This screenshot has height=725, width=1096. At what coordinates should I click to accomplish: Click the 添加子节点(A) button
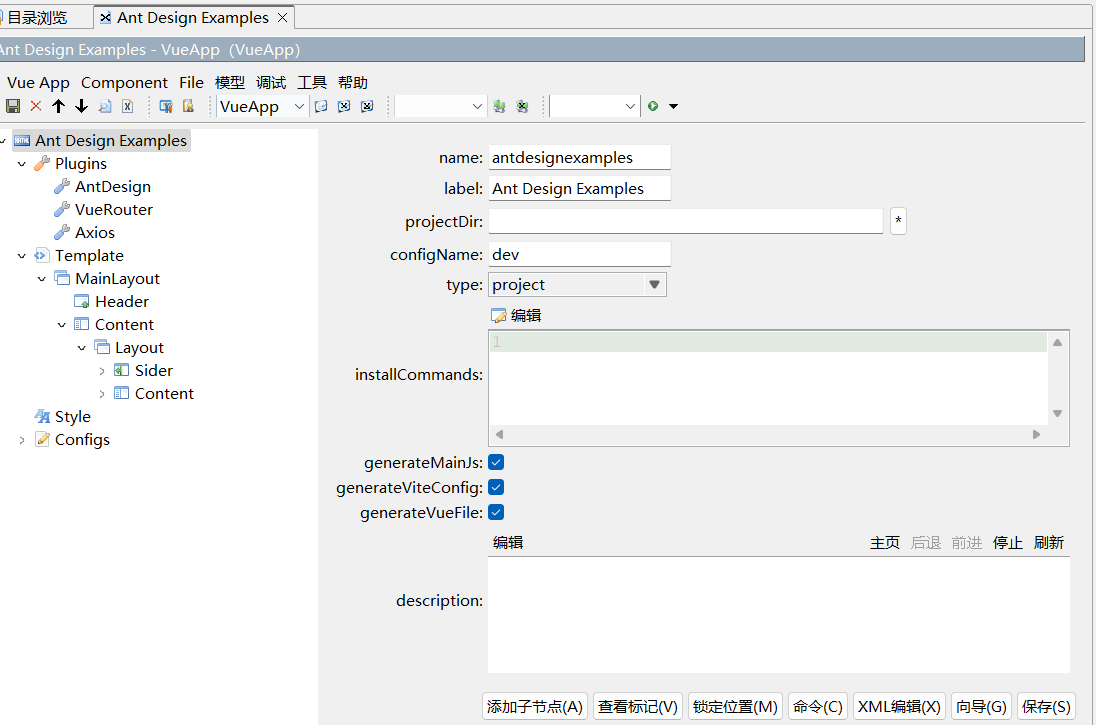coord(535,707)
